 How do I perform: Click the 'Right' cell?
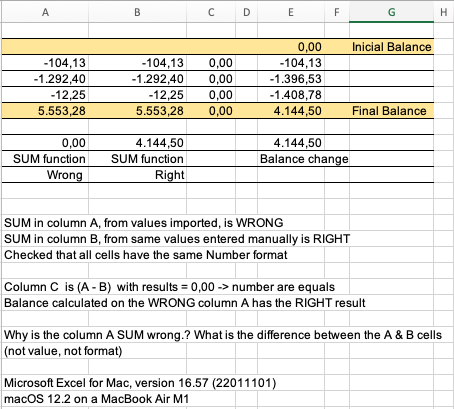click(137, 175)
